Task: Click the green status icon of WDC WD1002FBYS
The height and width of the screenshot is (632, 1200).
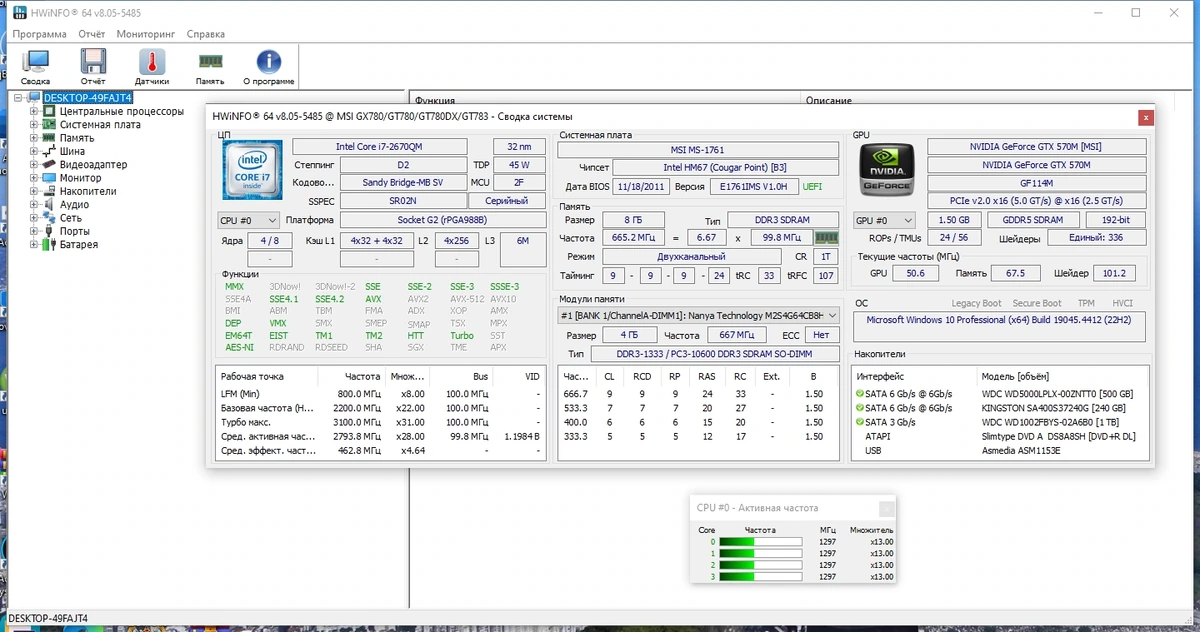Action: tap(859, 422)
